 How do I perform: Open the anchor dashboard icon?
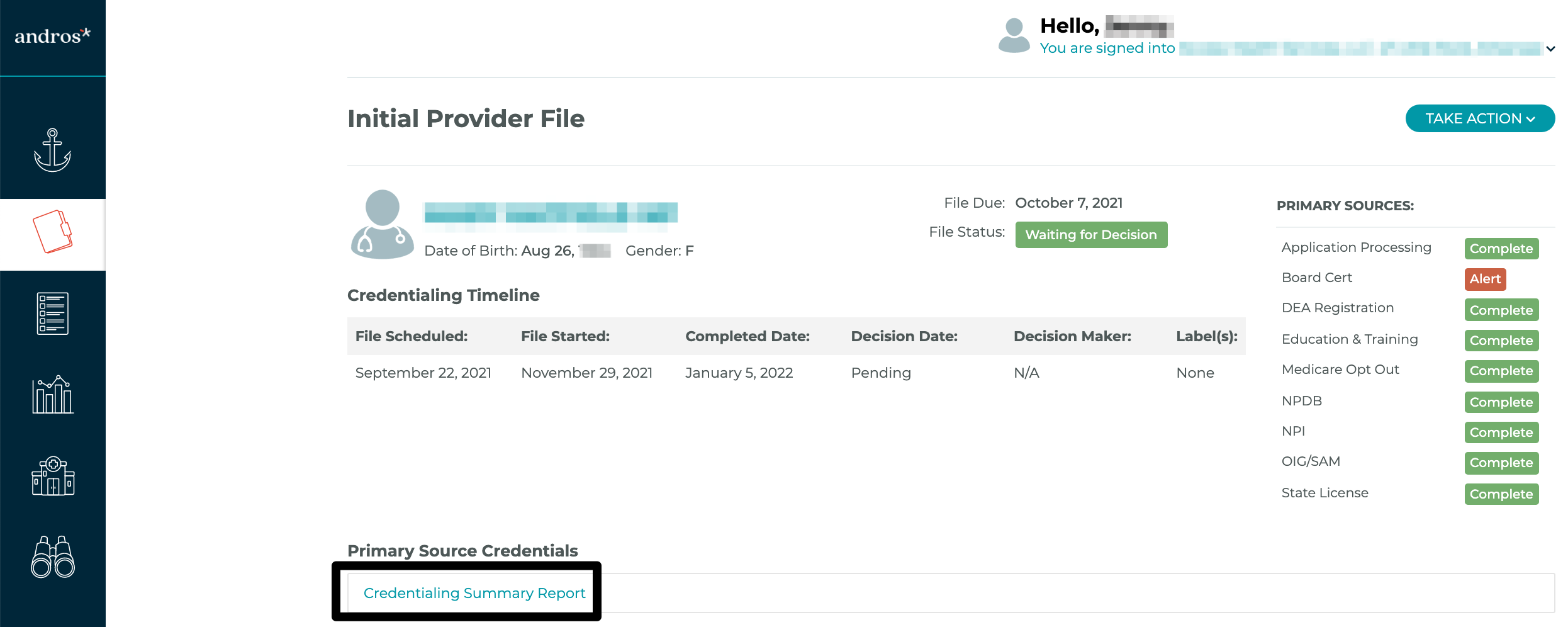(x=52, y=150)
